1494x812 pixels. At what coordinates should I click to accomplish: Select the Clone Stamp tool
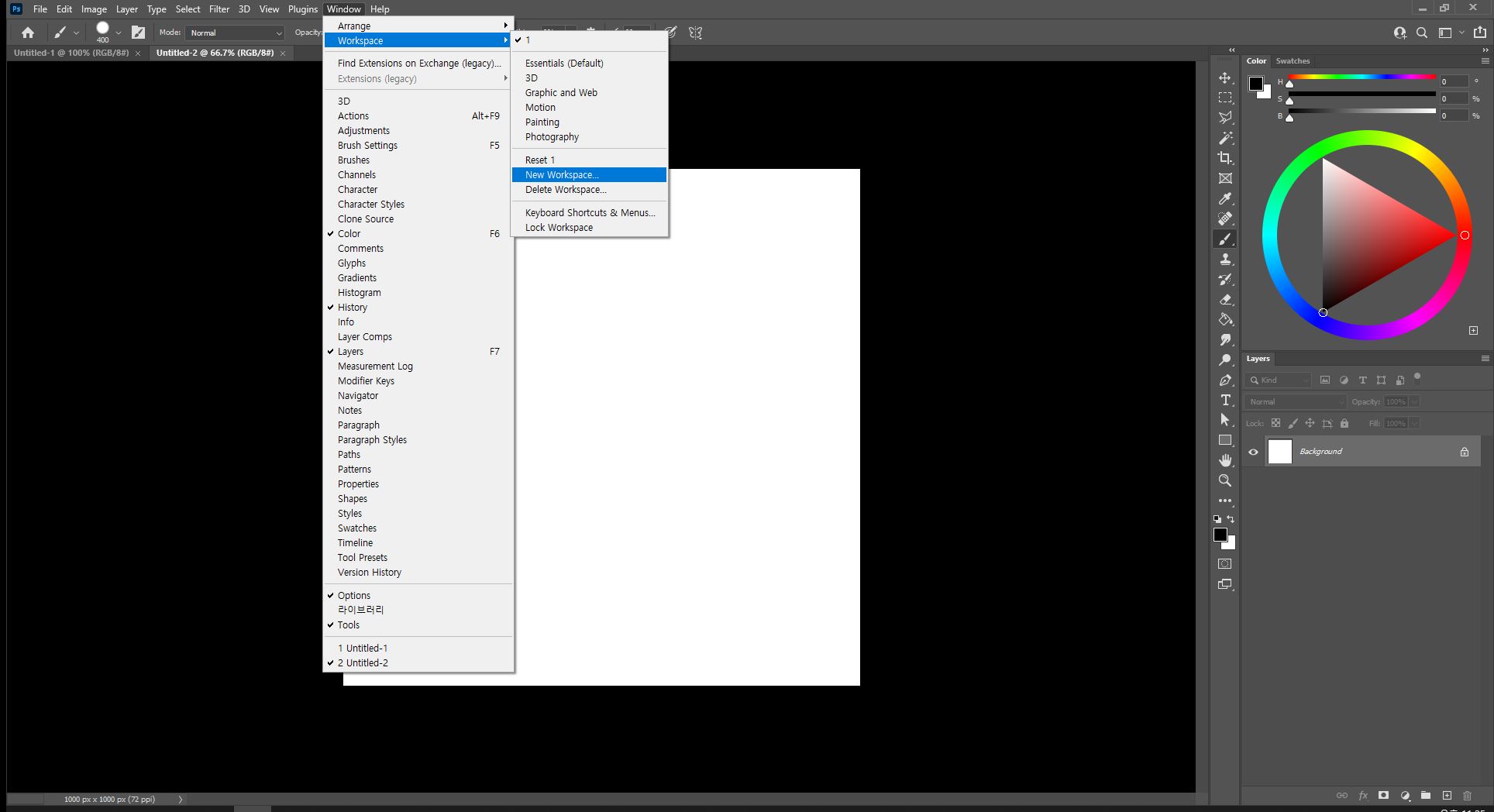click(x=1225, y=259)
